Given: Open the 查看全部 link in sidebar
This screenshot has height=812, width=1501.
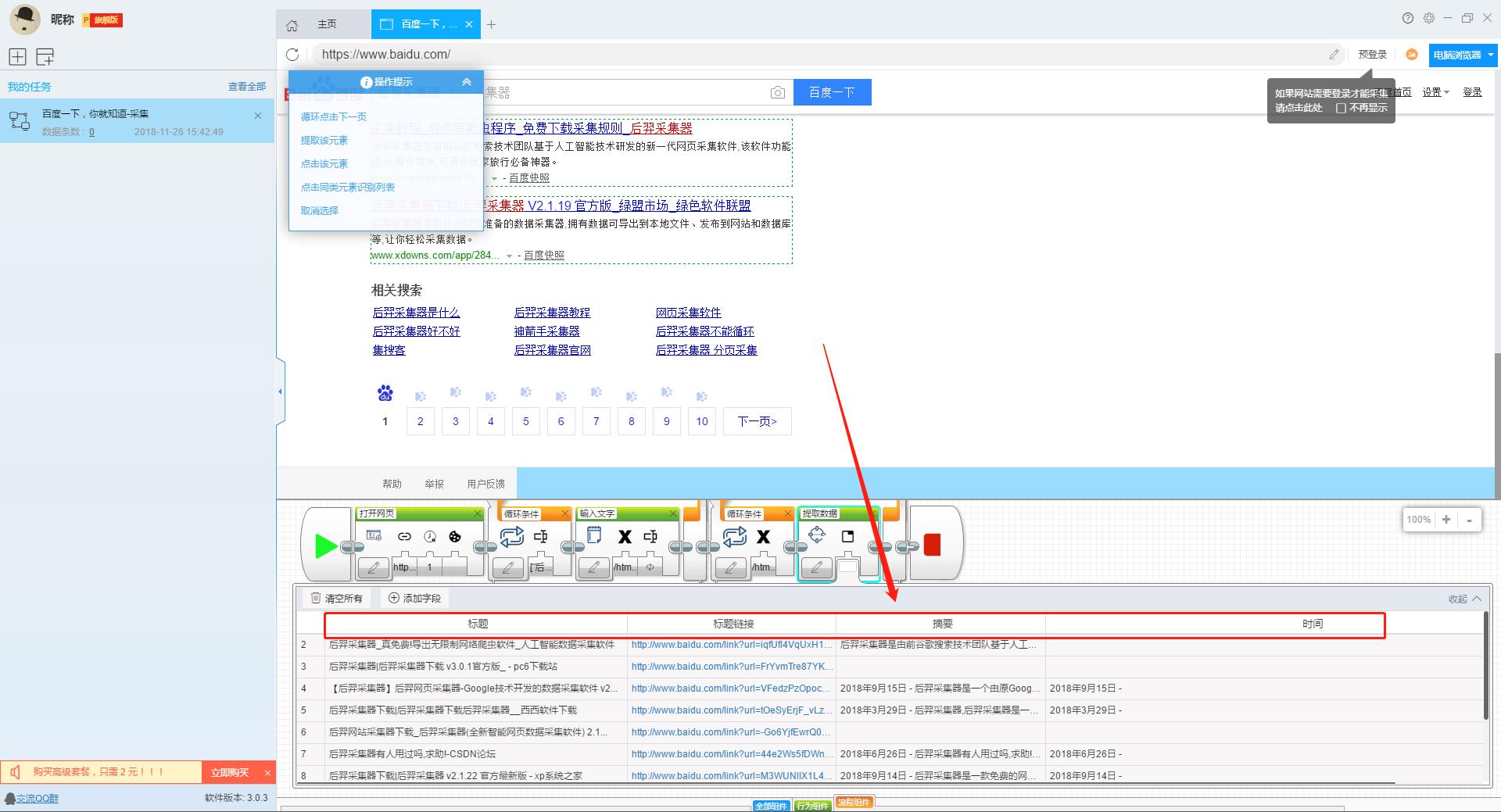Looking at the screenshot, I should click(247, 87).
